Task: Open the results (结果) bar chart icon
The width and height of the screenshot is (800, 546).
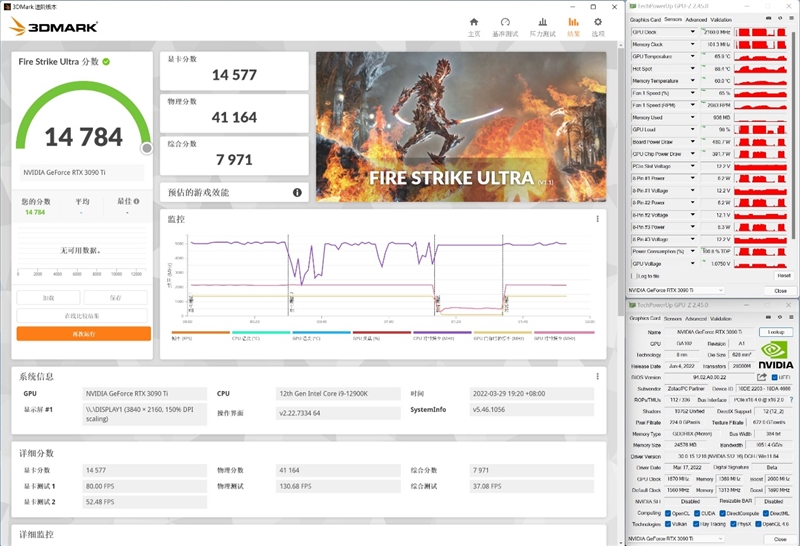Action: pos(573,22)
